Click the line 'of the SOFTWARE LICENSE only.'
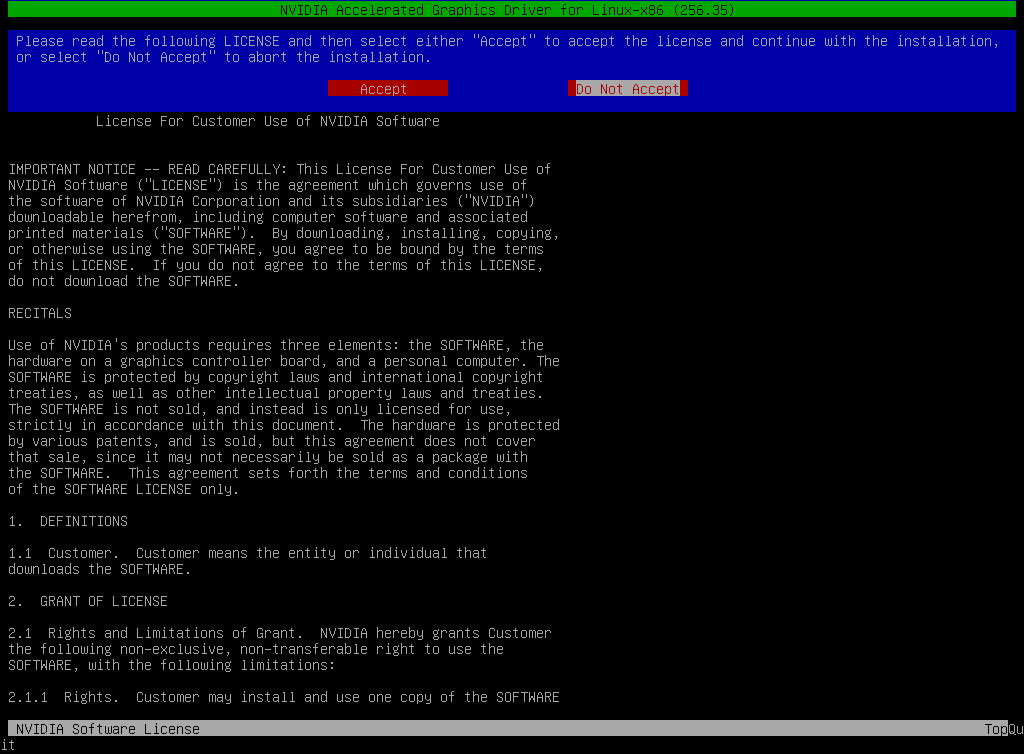The height and width of the screenshot is (754, 1024). point(123,490)
